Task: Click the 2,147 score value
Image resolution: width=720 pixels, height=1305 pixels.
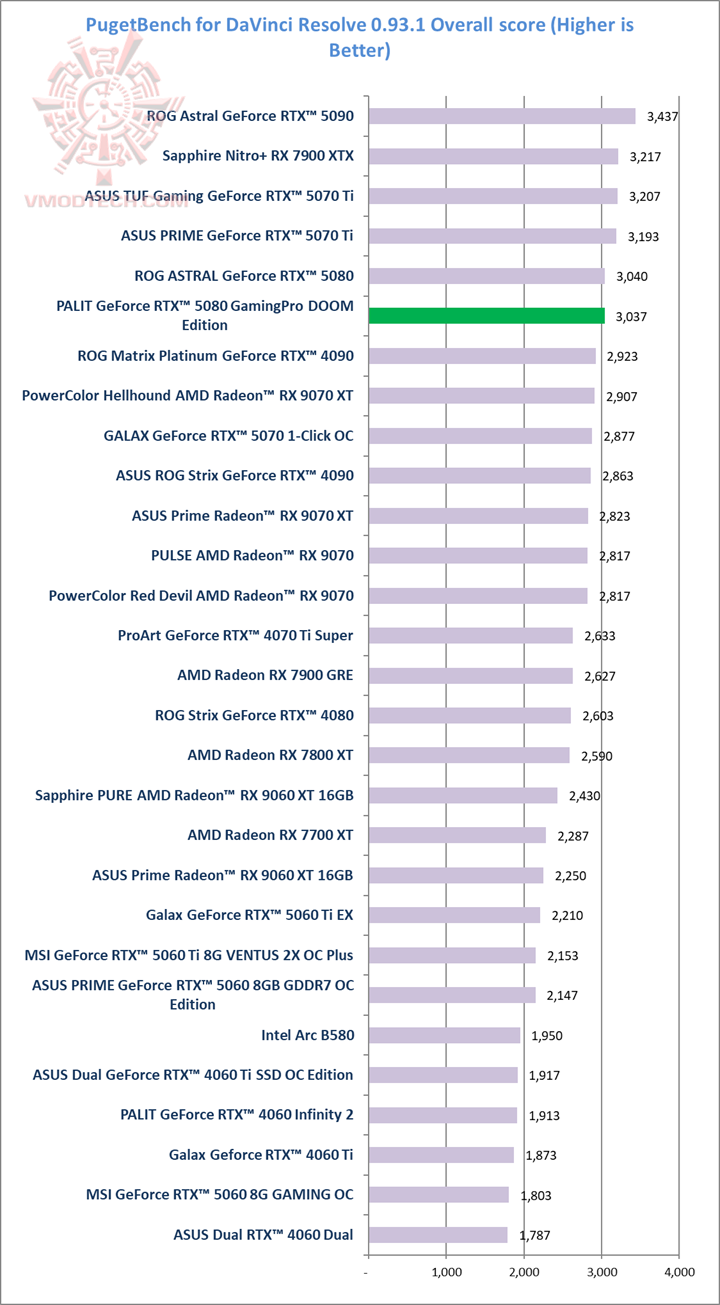Action: coord(563,996)
